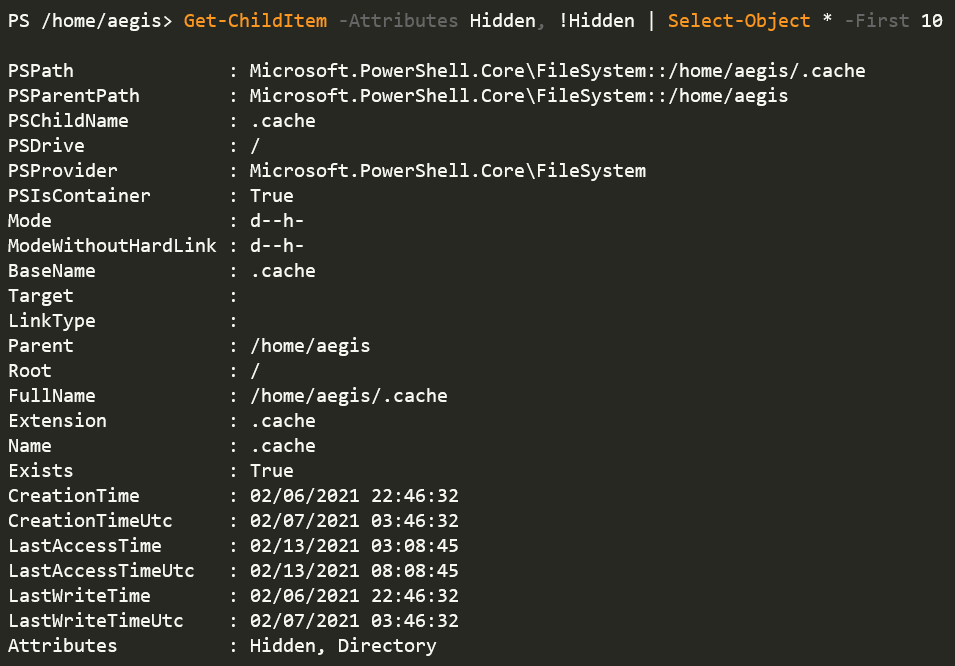Click the Attributes value Hidden, Directory
This screenshot has height=666, width=955.
pyautogui.click(x=343, y=645)
